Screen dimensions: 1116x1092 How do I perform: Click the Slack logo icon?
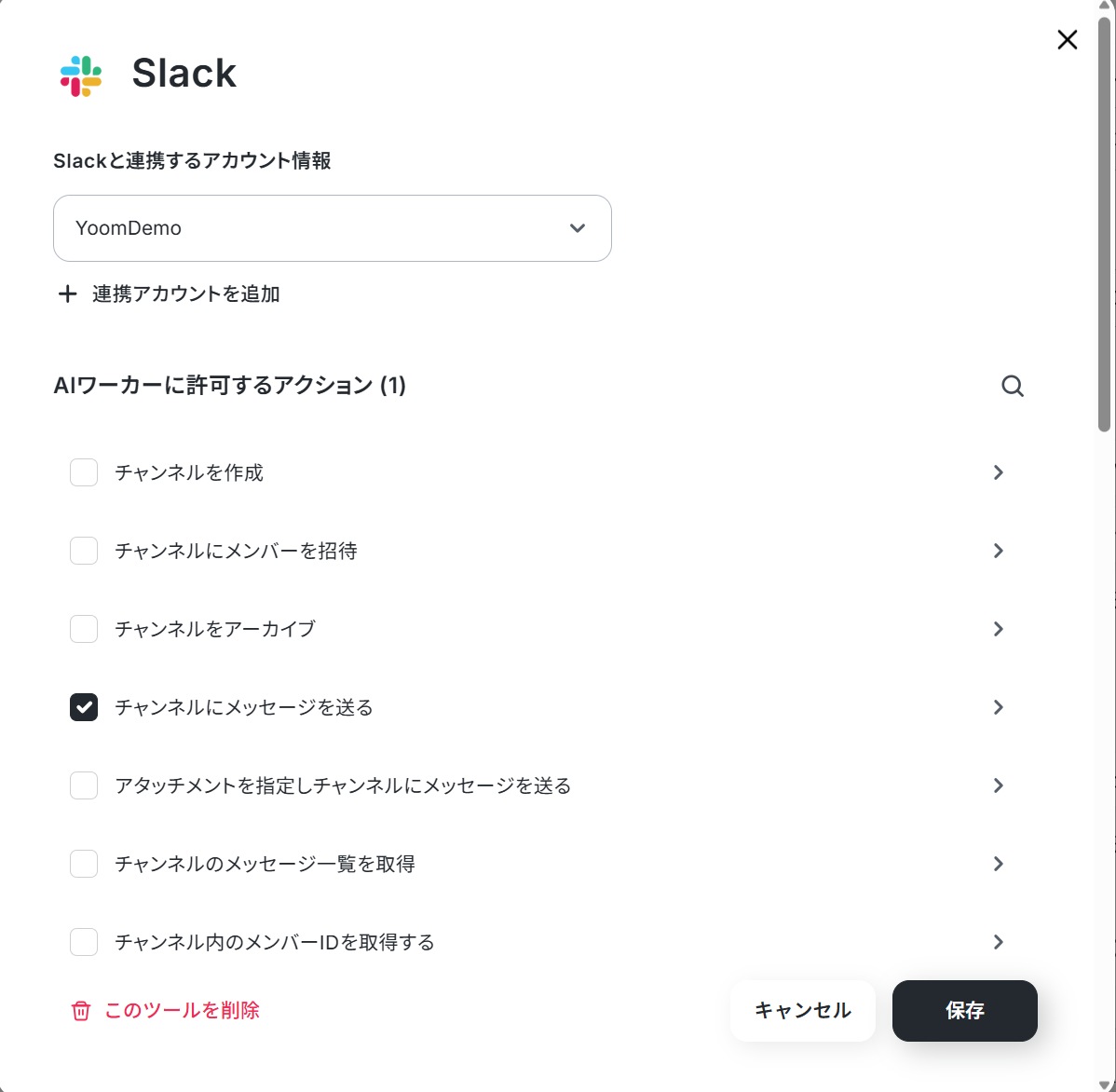(81, 76)
